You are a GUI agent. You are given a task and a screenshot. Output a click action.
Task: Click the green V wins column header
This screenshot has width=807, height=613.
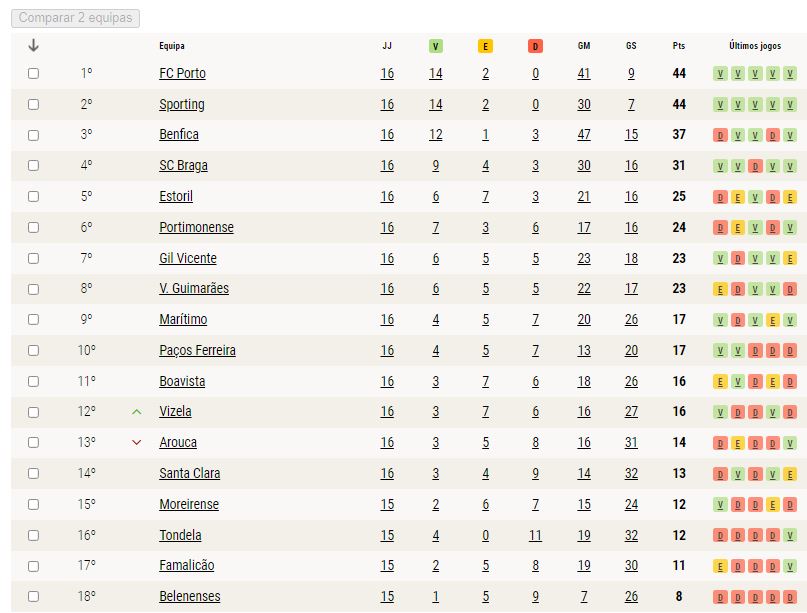point(435,46)
